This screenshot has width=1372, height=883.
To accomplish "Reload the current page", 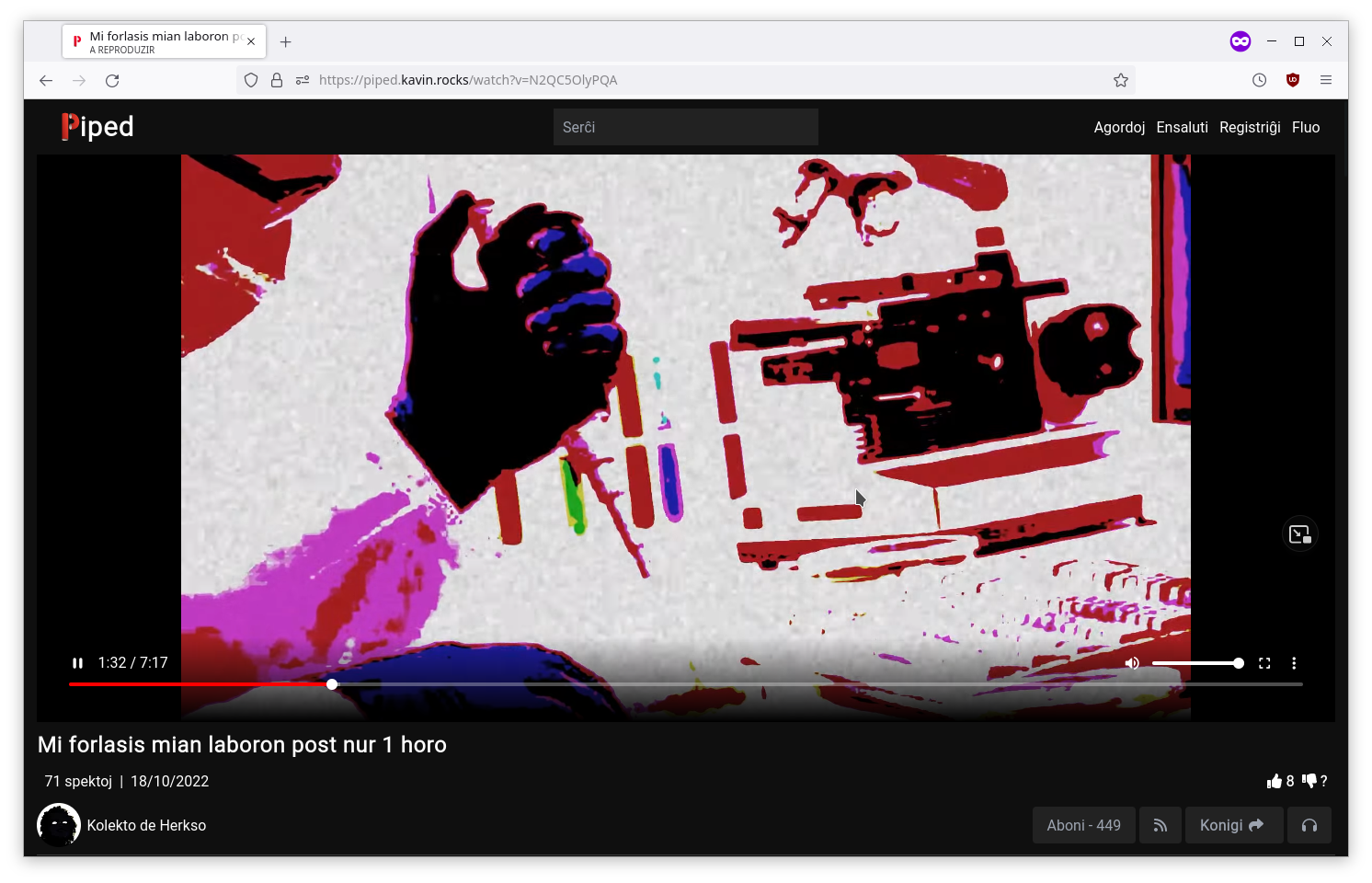I will (x=112, y=81).
